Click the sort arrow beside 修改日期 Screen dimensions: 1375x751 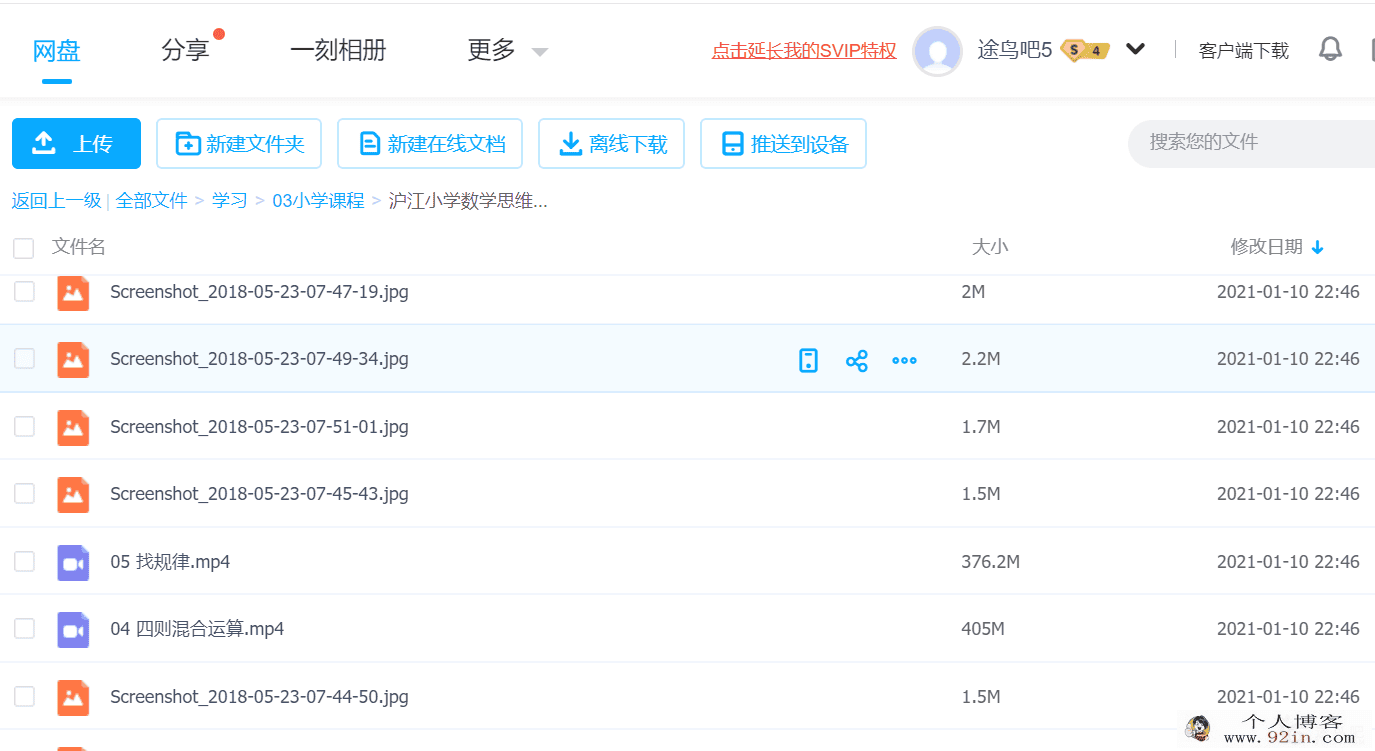[1317, 247]
